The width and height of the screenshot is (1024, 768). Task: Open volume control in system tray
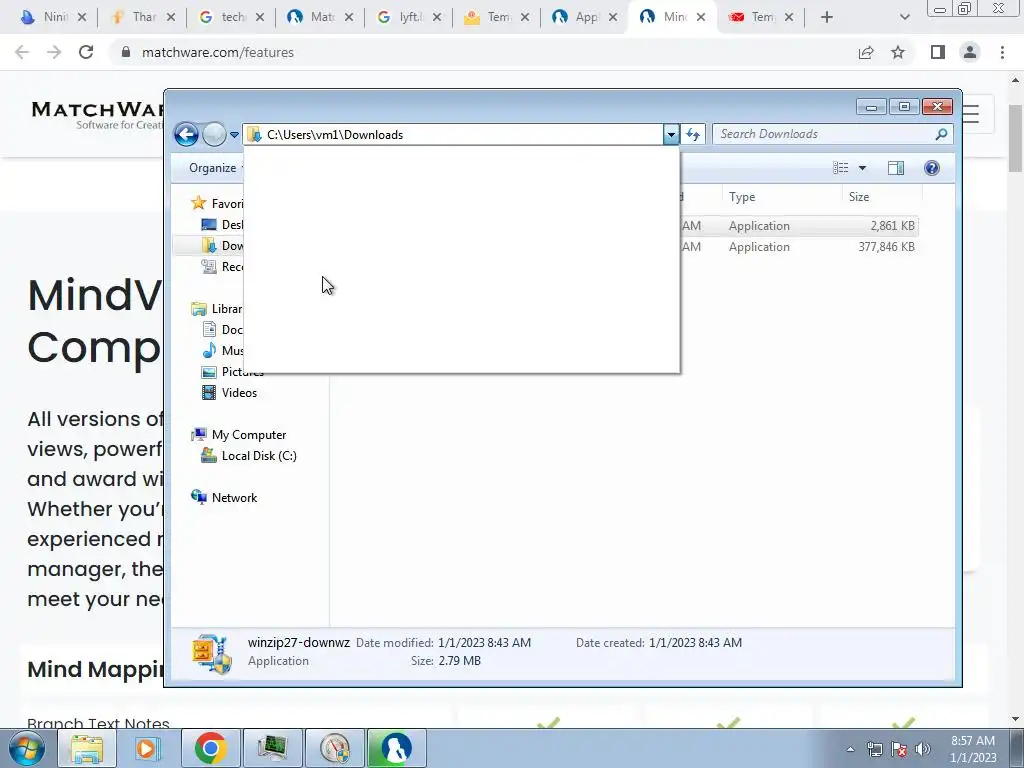click(923, 749)
